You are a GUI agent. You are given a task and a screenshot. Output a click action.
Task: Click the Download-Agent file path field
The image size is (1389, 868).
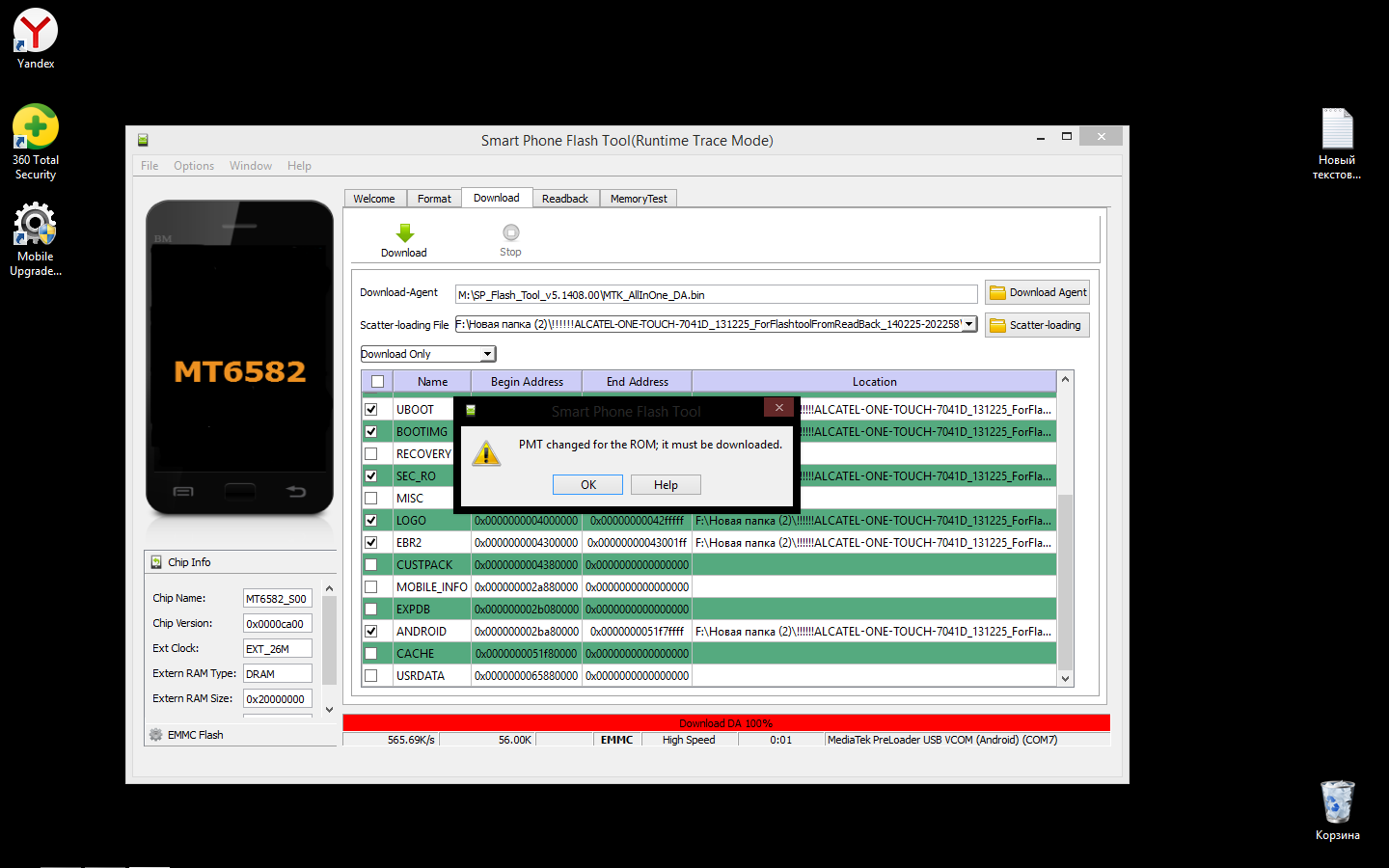[x=716, y=295]
